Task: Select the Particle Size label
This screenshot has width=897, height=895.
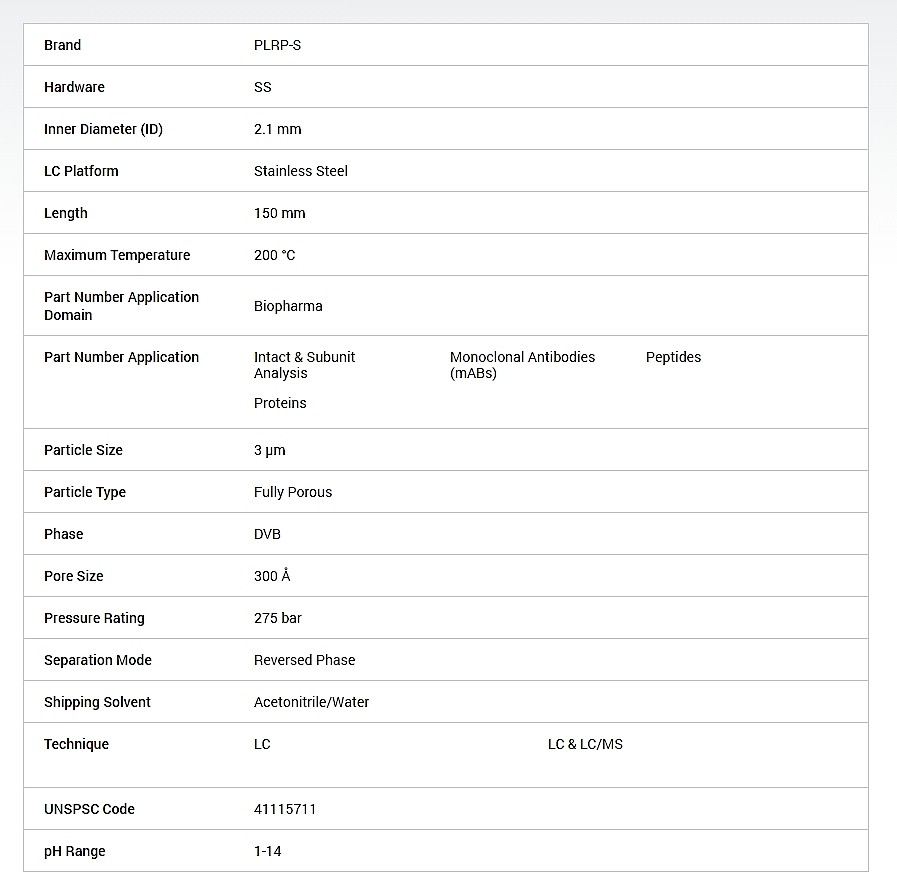Action: [84, 450]
